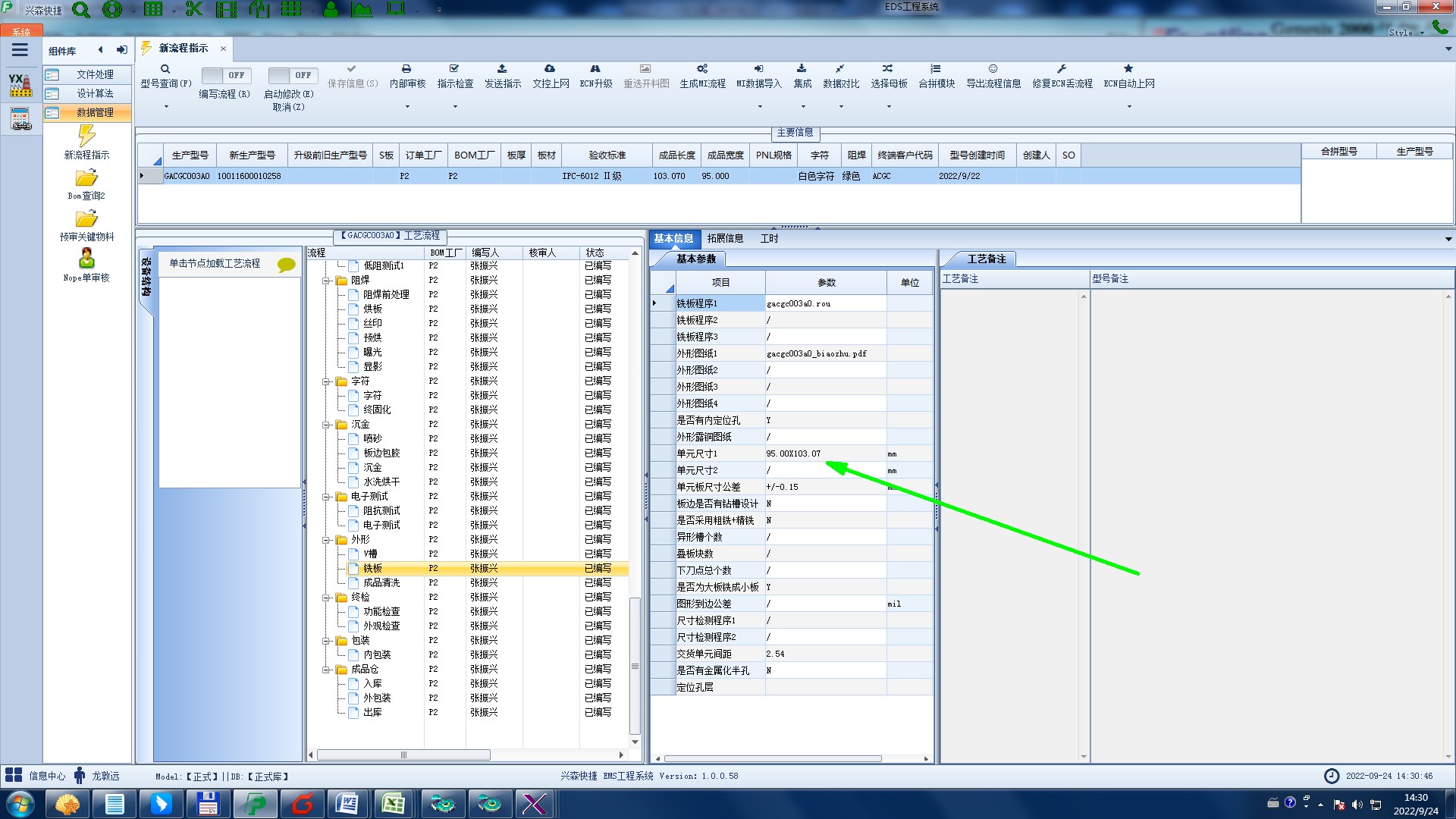The width and height of the screenshot is (1456, 819).
Task: Open Excel from the Windows taskbar
Action: [393, 804]
